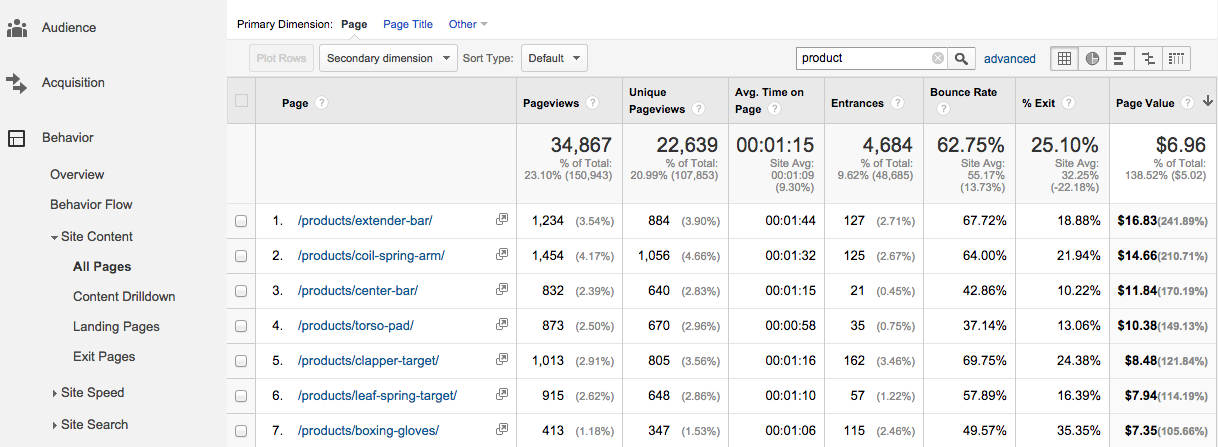Choose the performance bar view icon
The width and height of the screenshot is (1218, 447).
point(1120,58)
